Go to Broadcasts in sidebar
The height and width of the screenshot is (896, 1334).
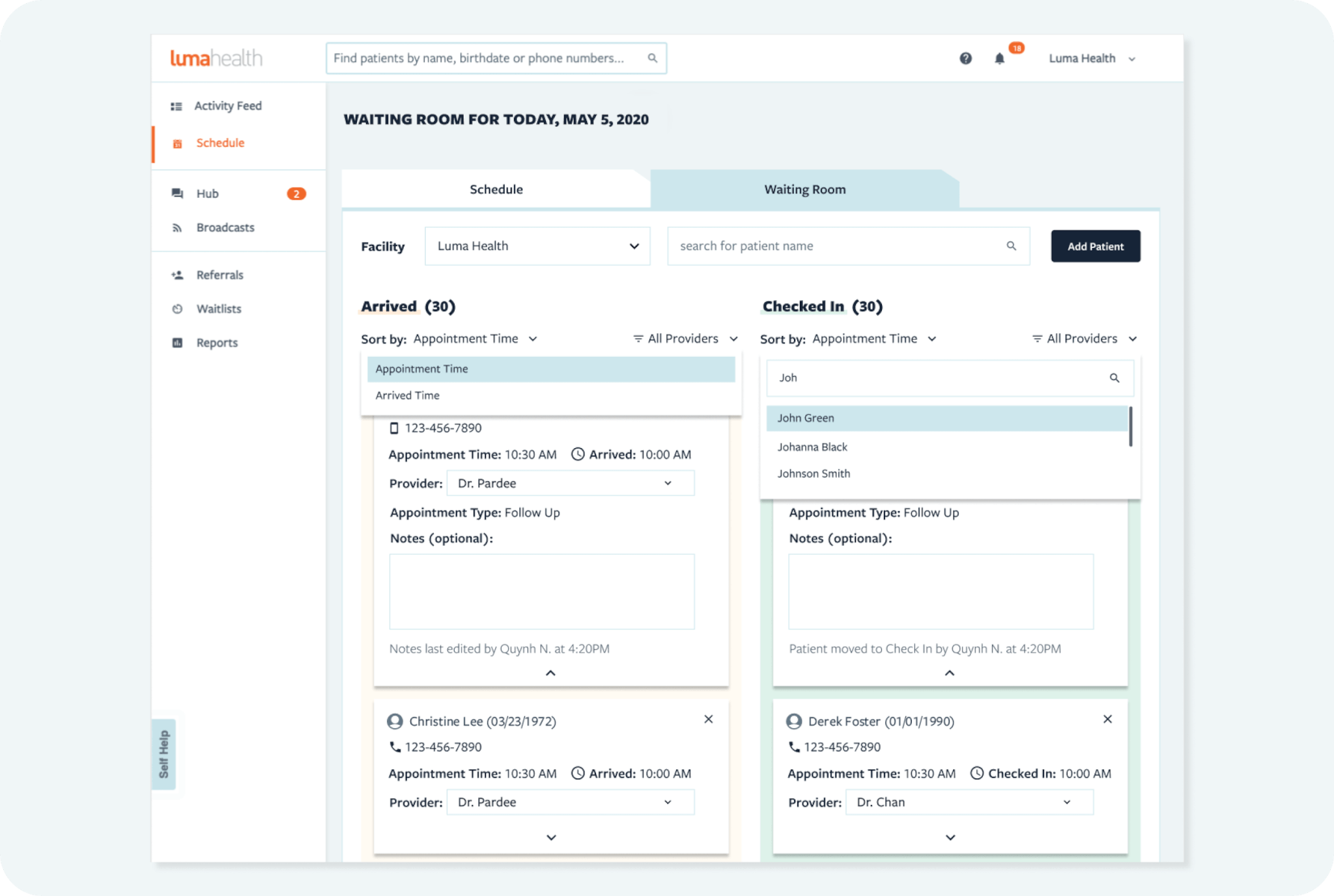coord(225,227)
